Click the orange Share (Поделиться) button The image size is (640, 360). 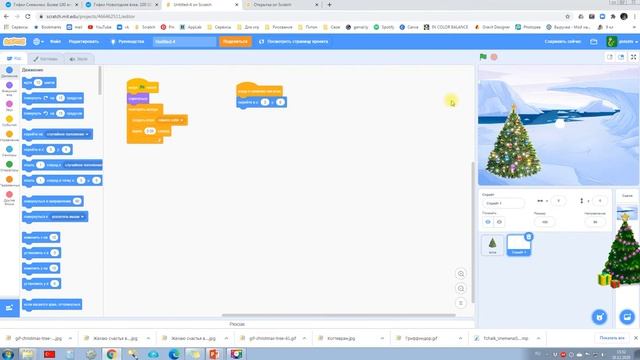click(236, 42)
